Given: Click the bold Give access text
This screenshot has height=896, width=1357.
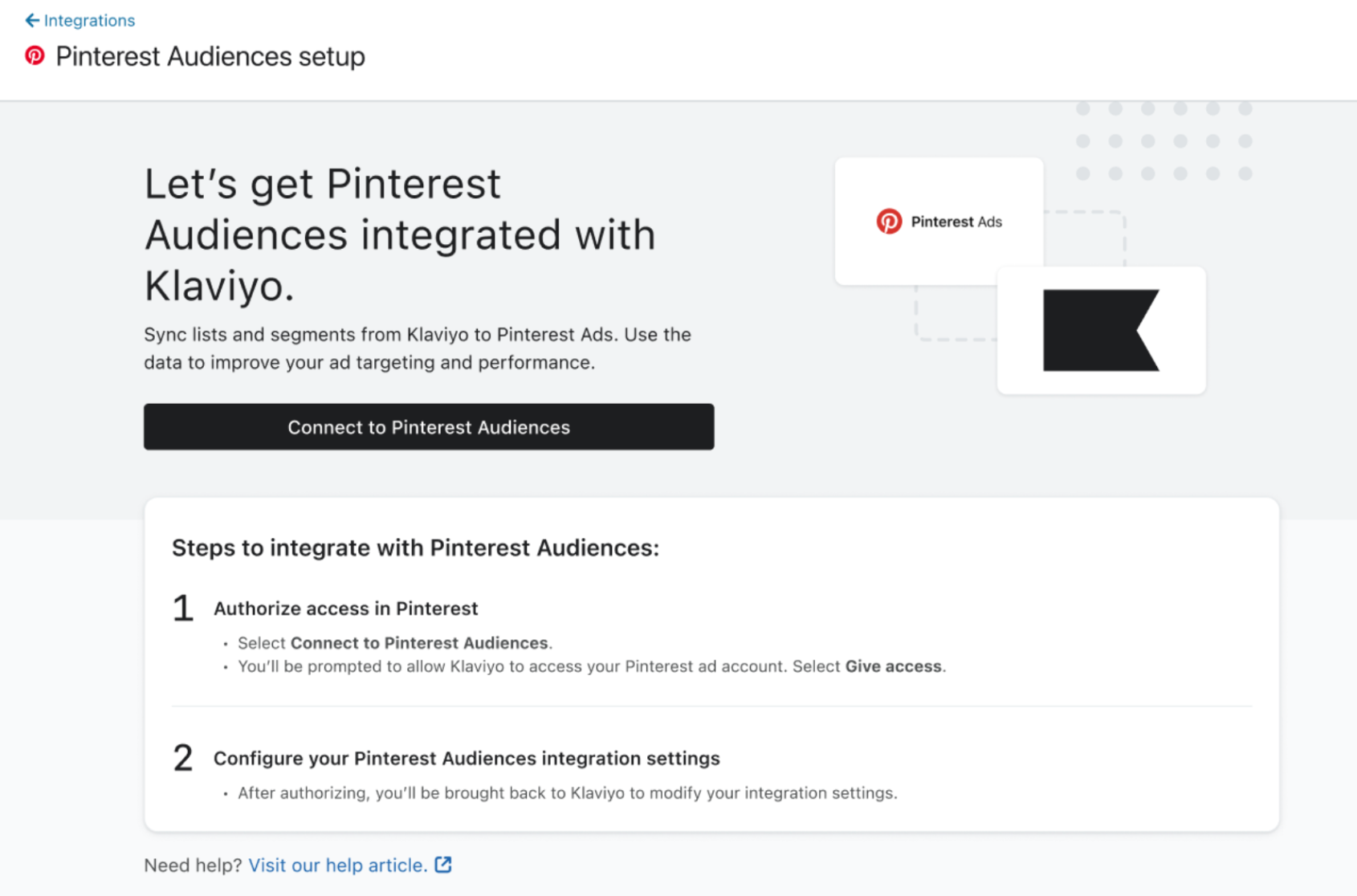Looking at the screenshot, I should (893, 666).
